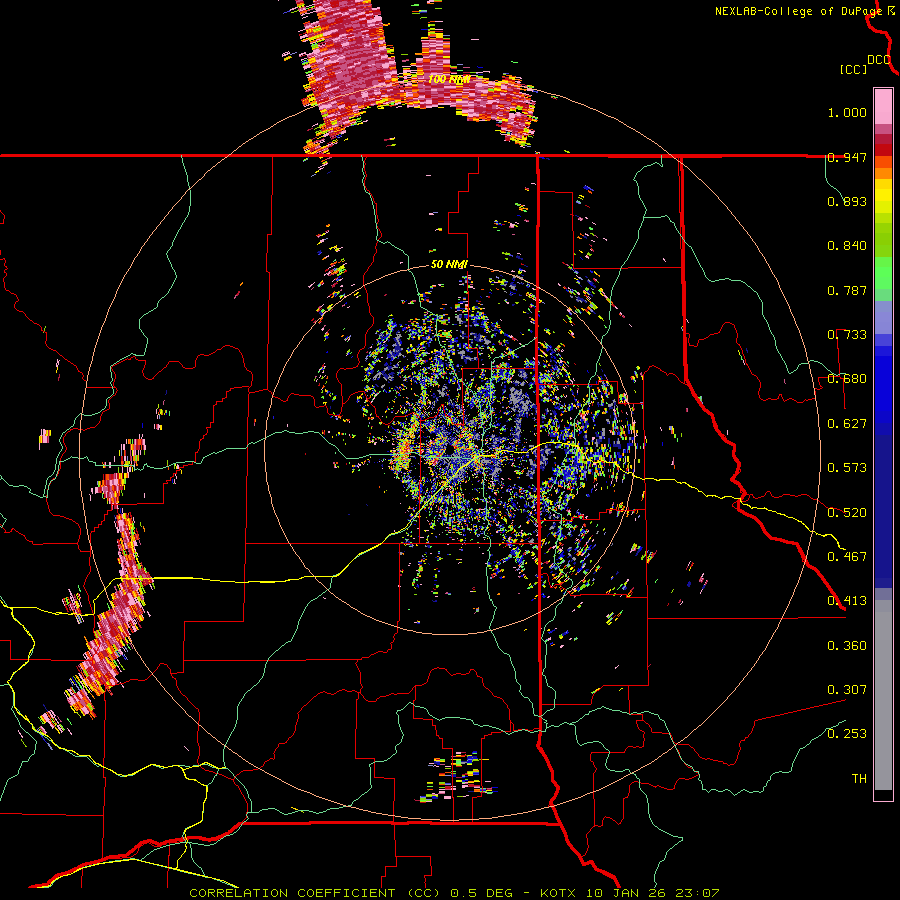The image size is (900, 900).
Task: Click the 0.5 DEG elevation text
Action: [x=482, y=893]
